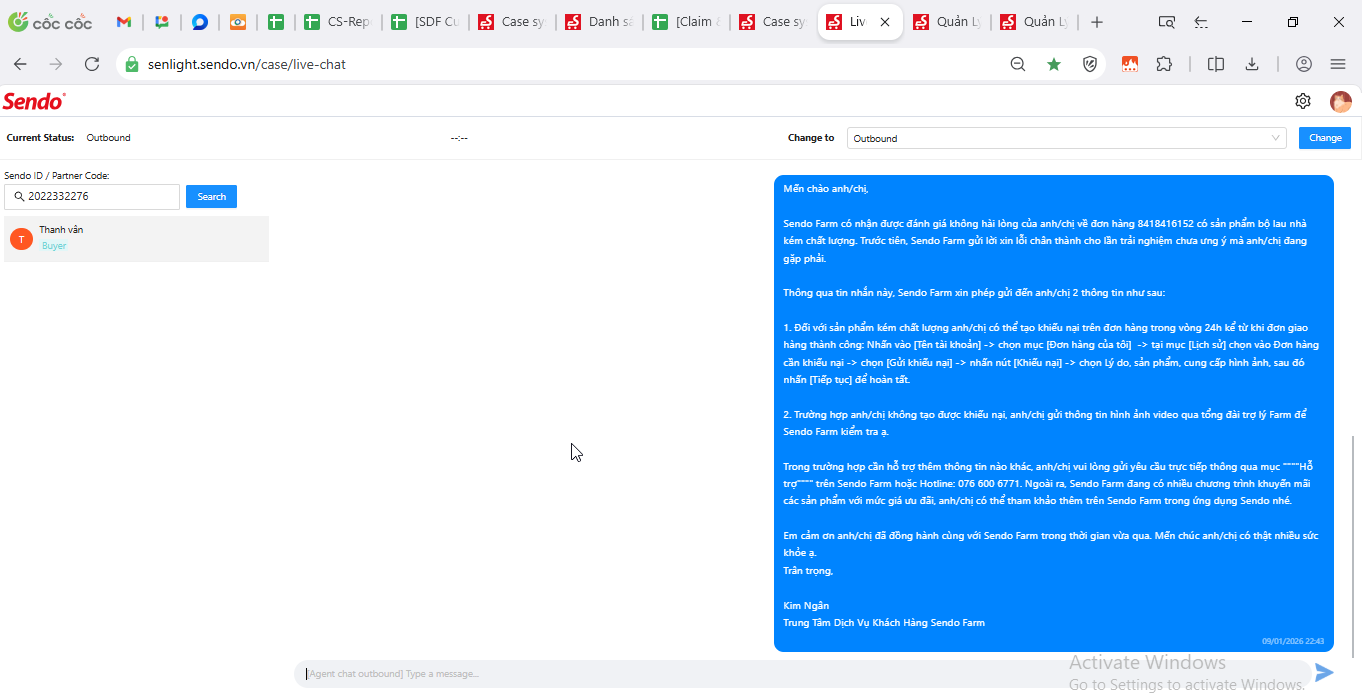
Task: Click the Sendo ID search field
Action: coord(92,197)
